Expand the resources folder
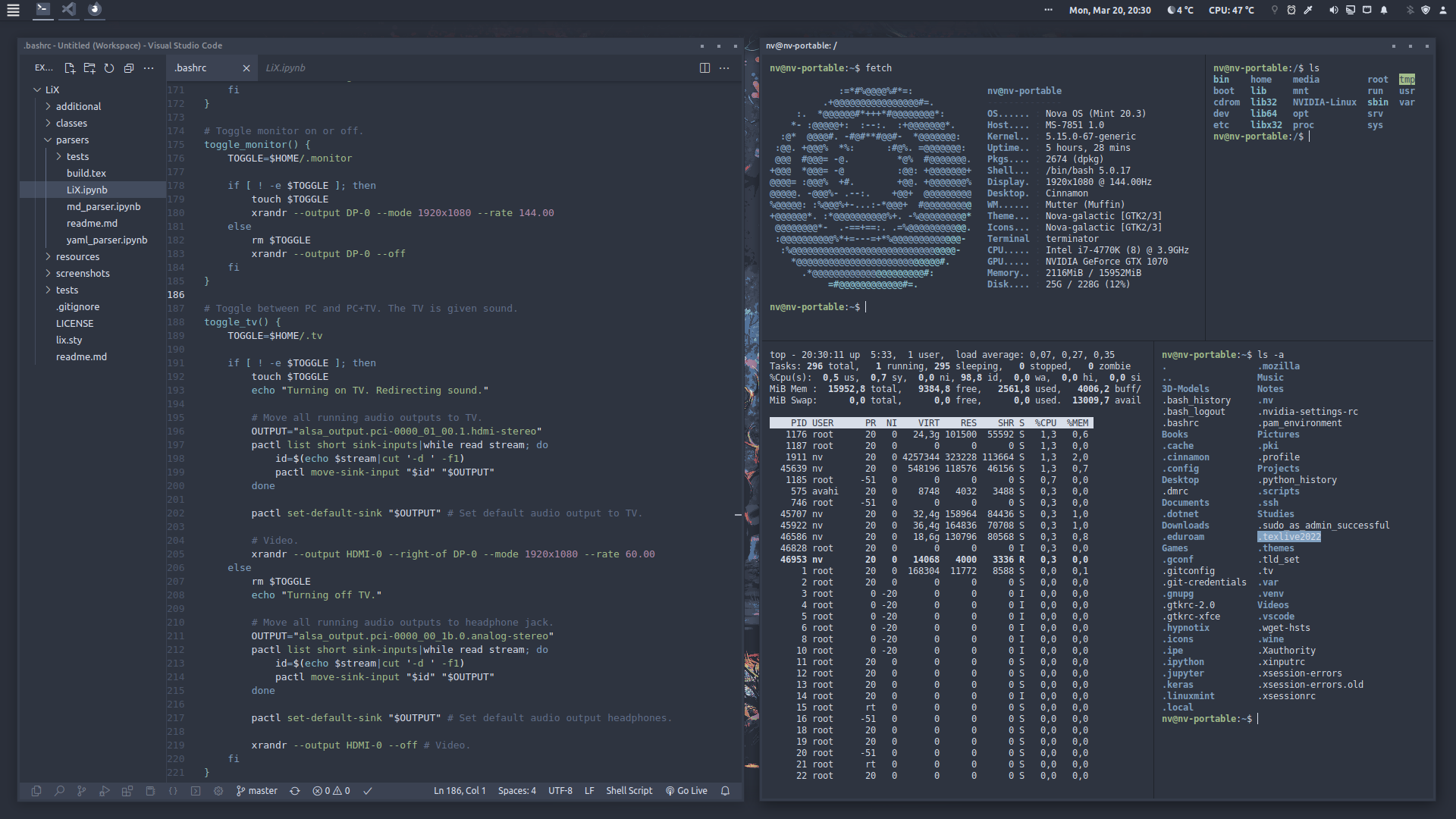1456x819 pixels. 77,256
